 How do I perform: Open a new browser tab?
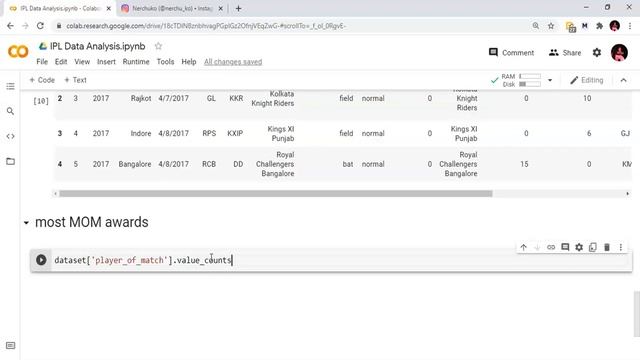click(238, 8)
